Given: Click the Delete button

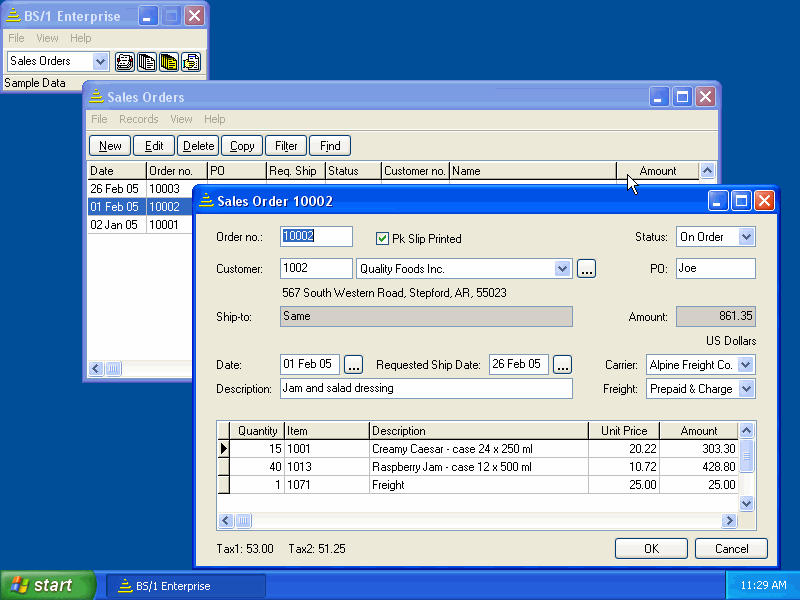Looking at the screenshot, I should point(198,146).
